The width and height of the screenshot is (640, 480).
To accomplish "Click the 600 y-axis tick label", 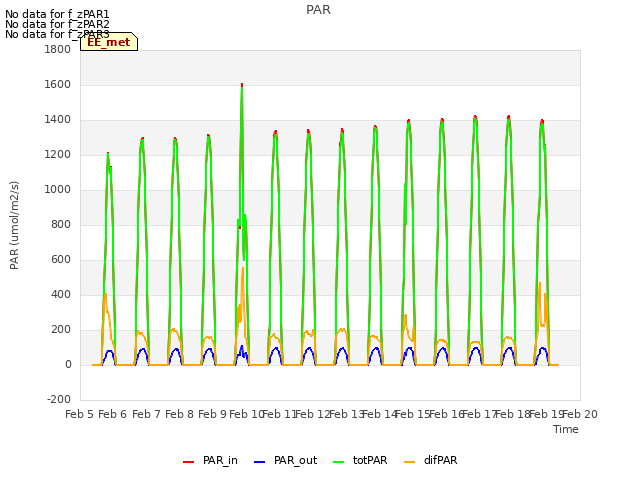I will point(61,260).
